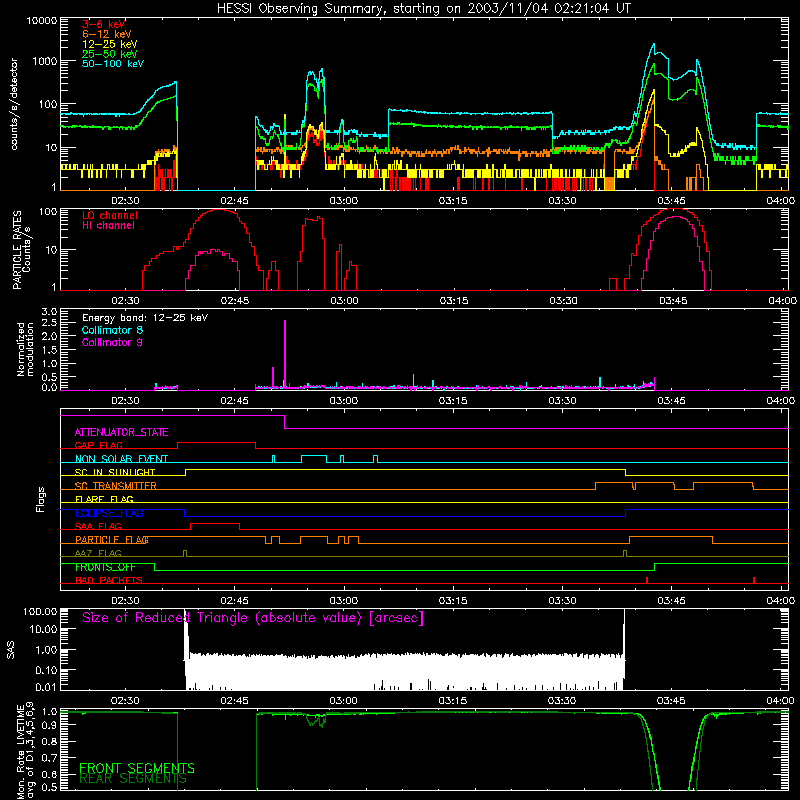Select the LO channel legend label

(x=110, y=215)
